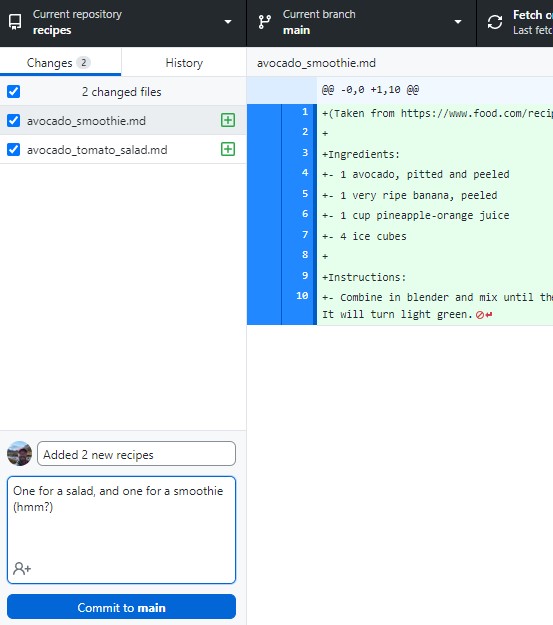Click the Changes count badge '2'
This screenshot has height=625, width=553.
(84, 63)
